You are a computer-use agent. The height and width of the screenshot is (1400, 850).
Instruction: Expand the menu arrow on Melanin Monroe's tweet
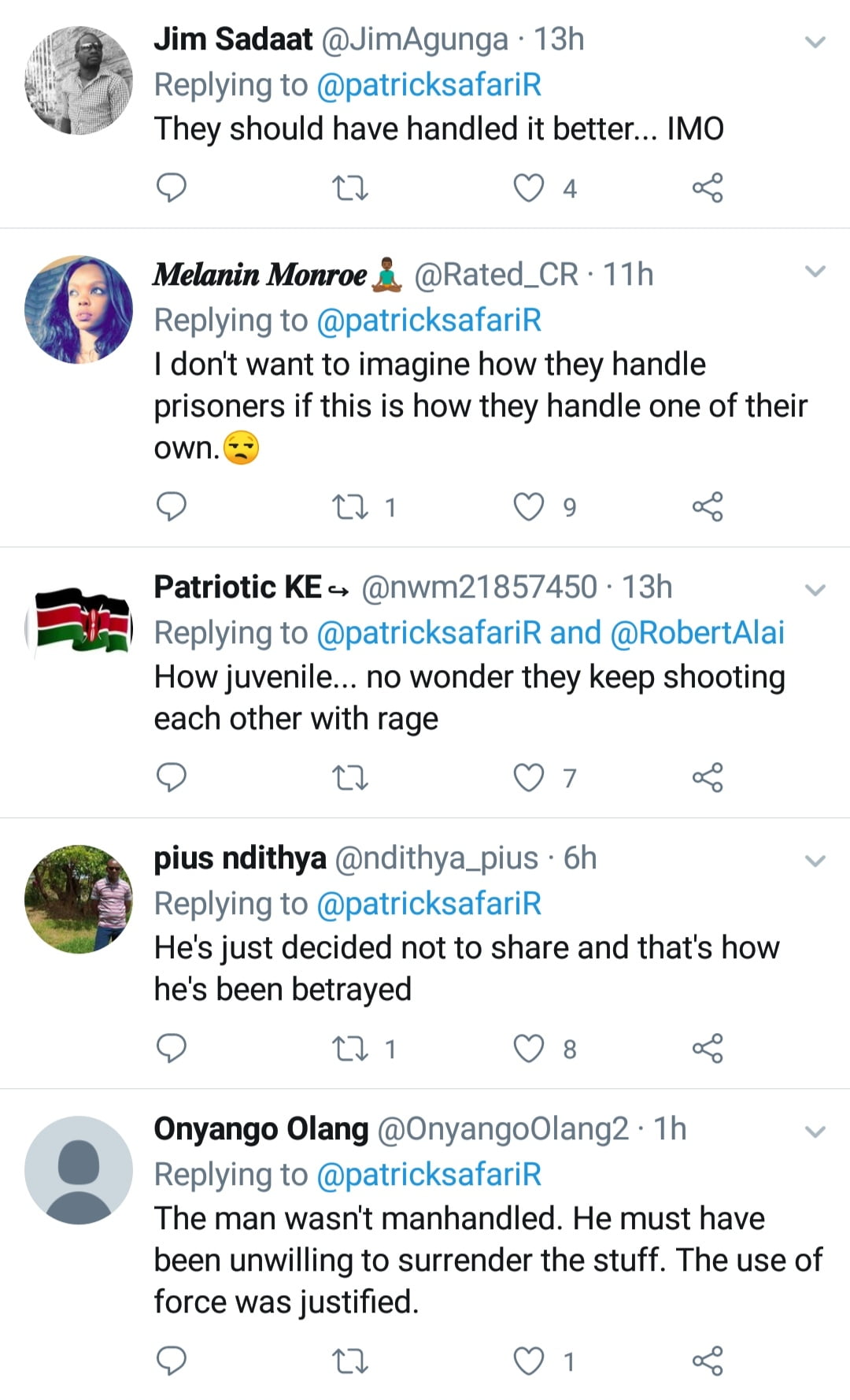[x=816, y=272]
